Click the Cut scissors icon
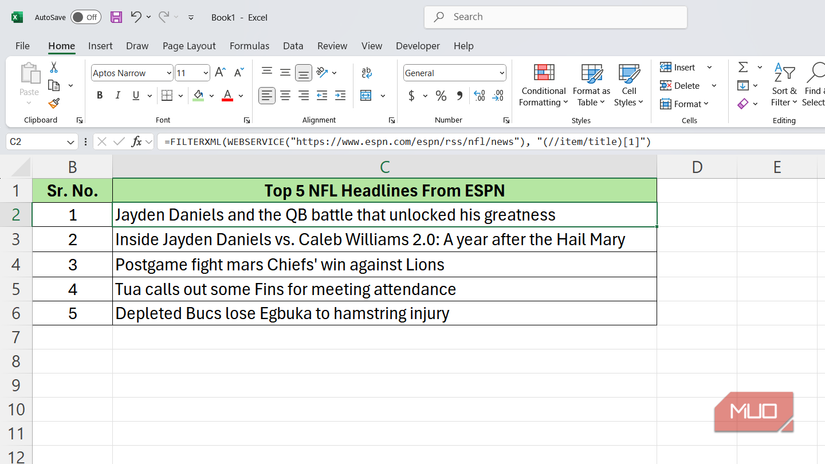The image size is (825, 464). [54, 67]
